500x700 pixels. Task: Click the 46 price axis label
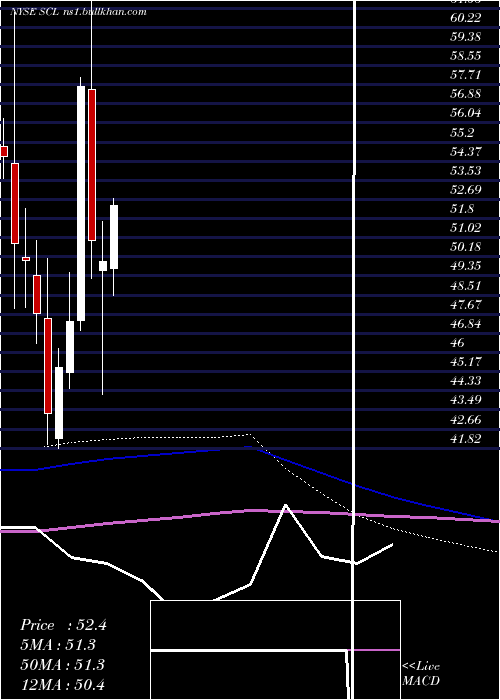458,343
